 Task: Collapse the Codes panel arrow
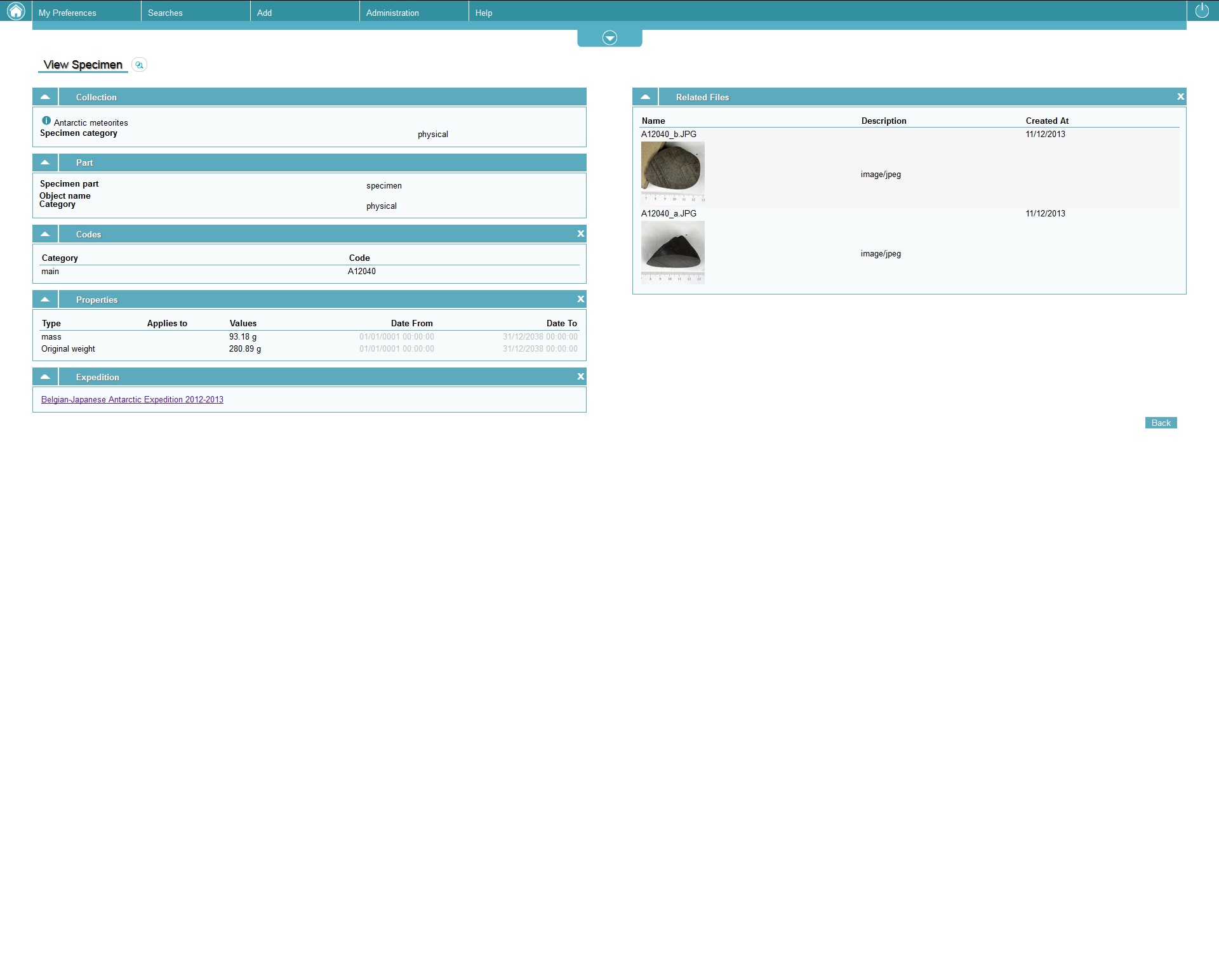point(45,234)
